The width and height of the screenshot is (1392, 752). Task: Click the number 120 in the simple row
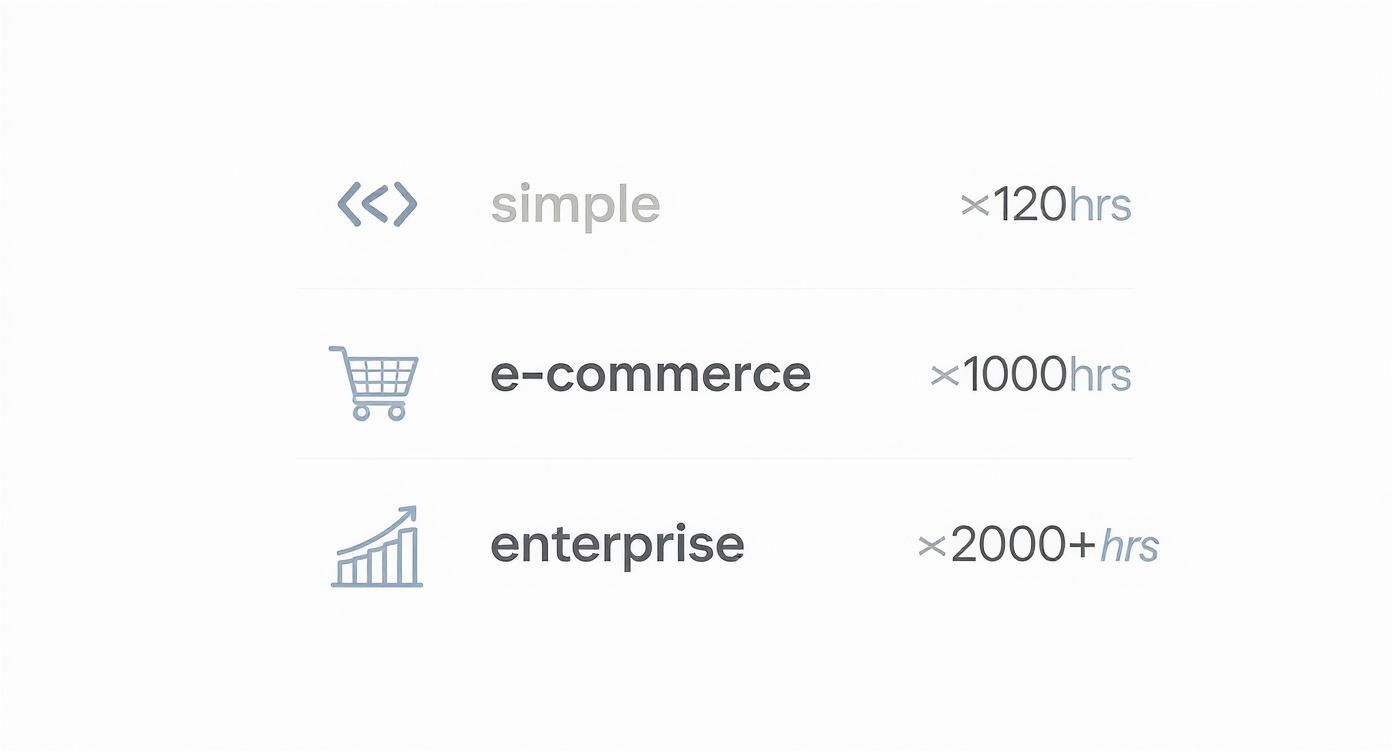1028,205
